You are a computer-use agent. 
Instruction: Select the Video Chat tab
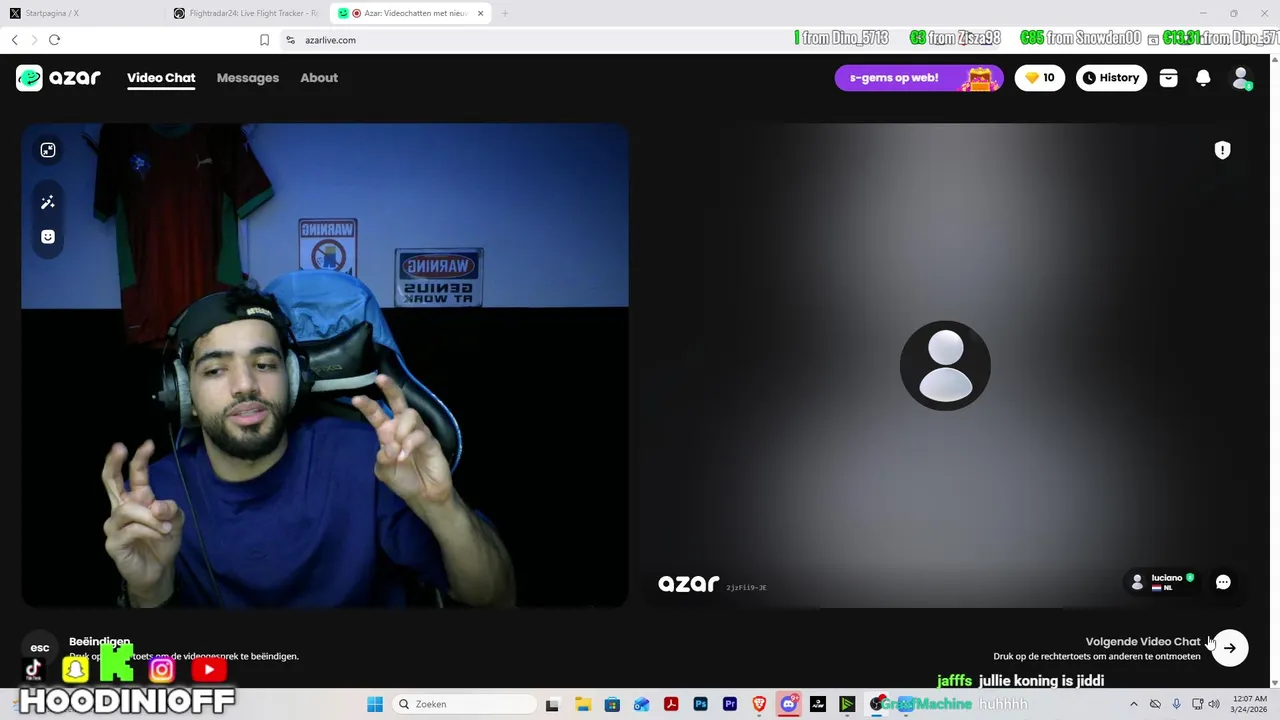coord(161,78)
